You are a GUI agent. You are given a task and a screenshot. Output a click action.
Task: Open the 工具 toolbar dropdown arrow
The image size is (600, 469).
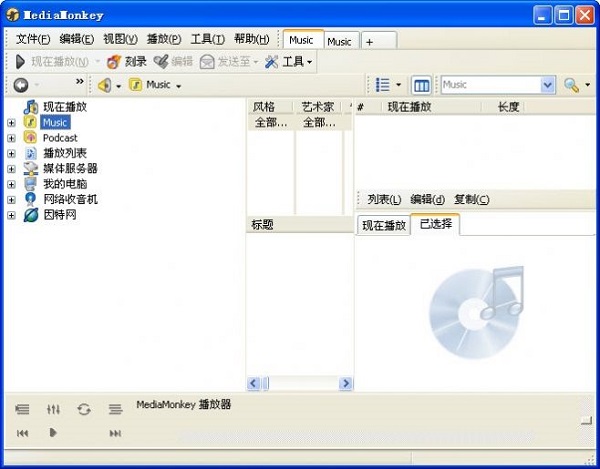coord(309,62)
